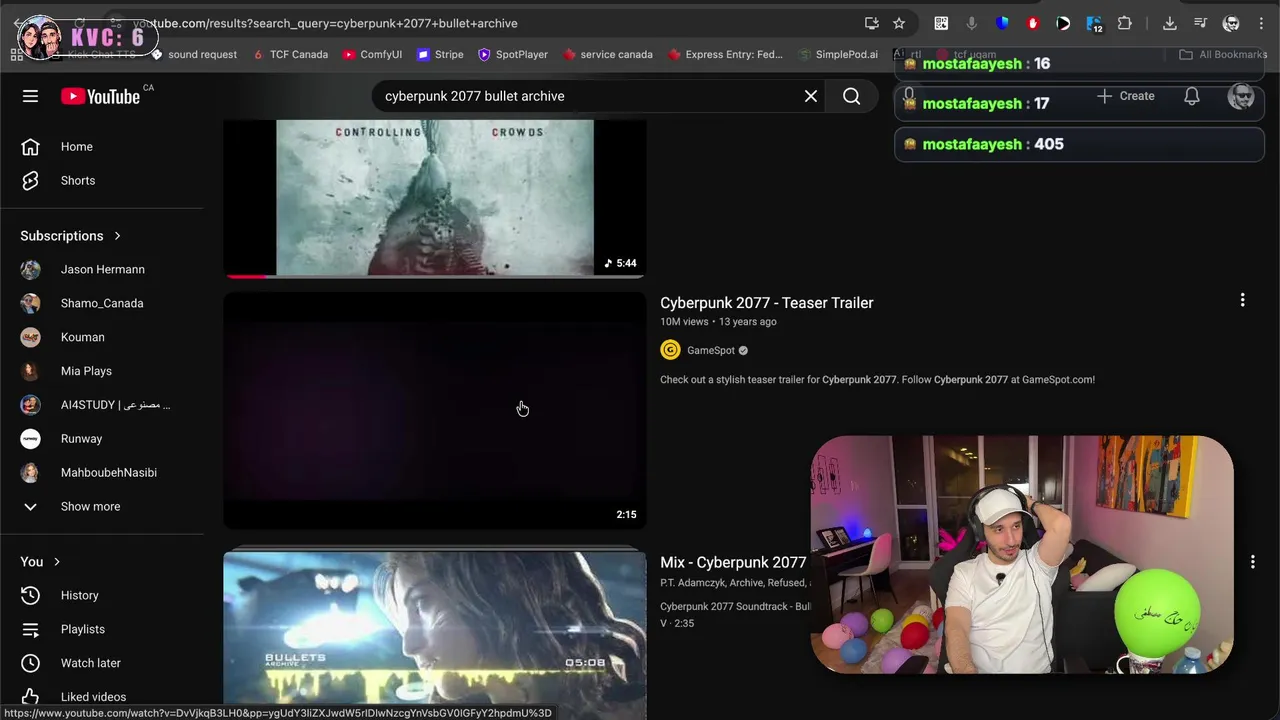
Task: Open the All Bookmarks folder
Action: tap(1223, 55)
